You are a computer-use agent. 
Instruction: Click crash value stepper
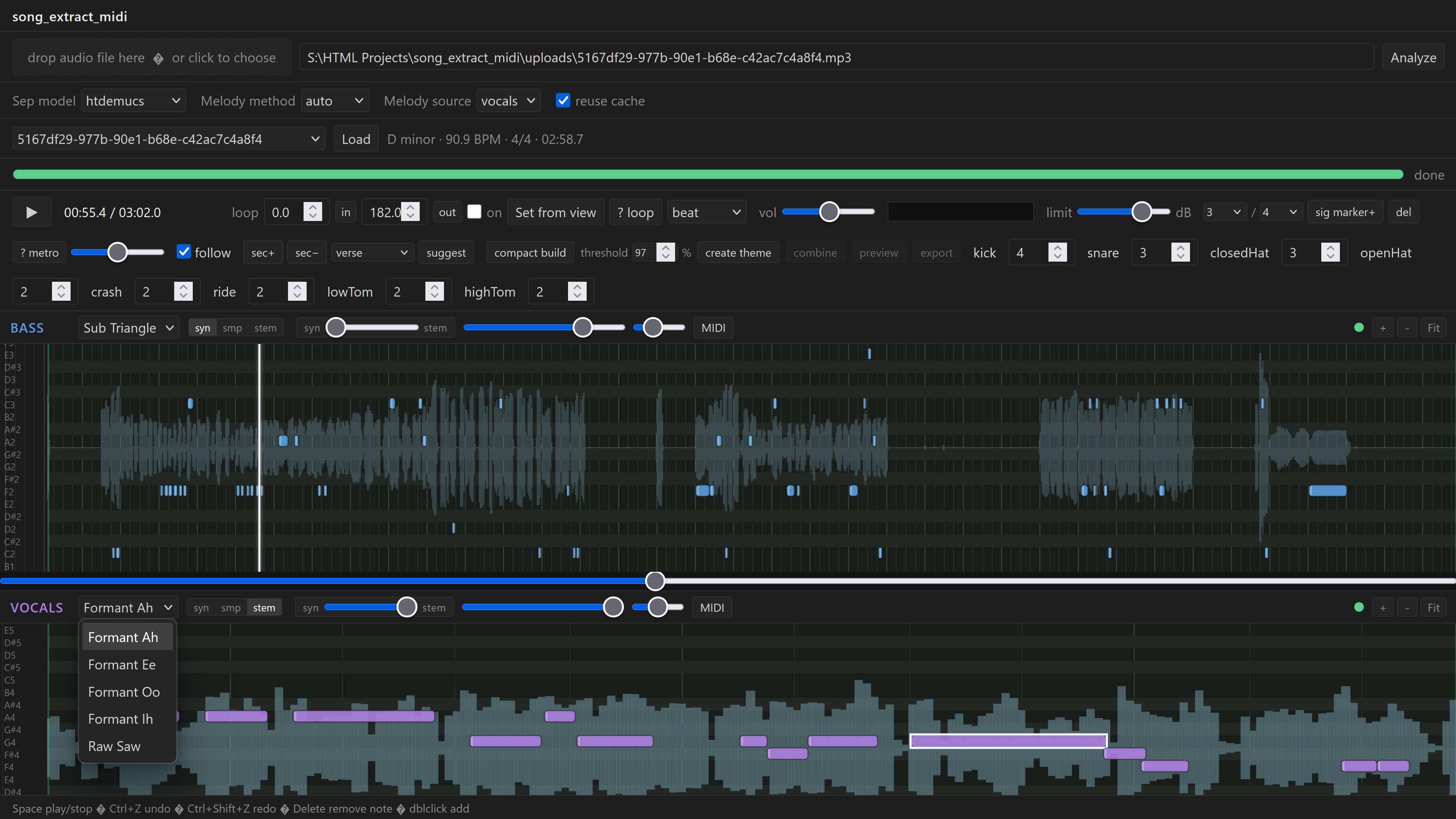pyautogui.click(x=183, y=291)
